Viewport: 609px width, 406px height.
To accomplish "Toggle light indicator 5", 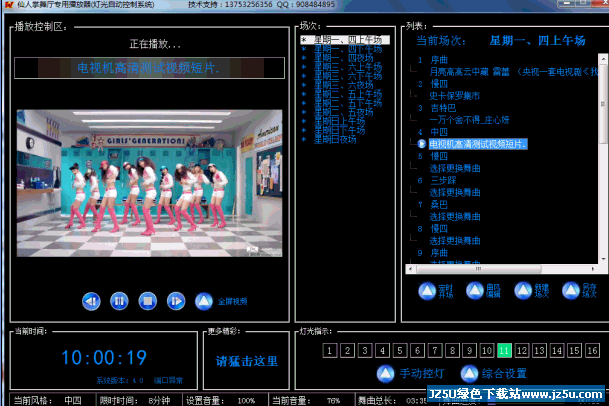I will [x=400, y=351].
